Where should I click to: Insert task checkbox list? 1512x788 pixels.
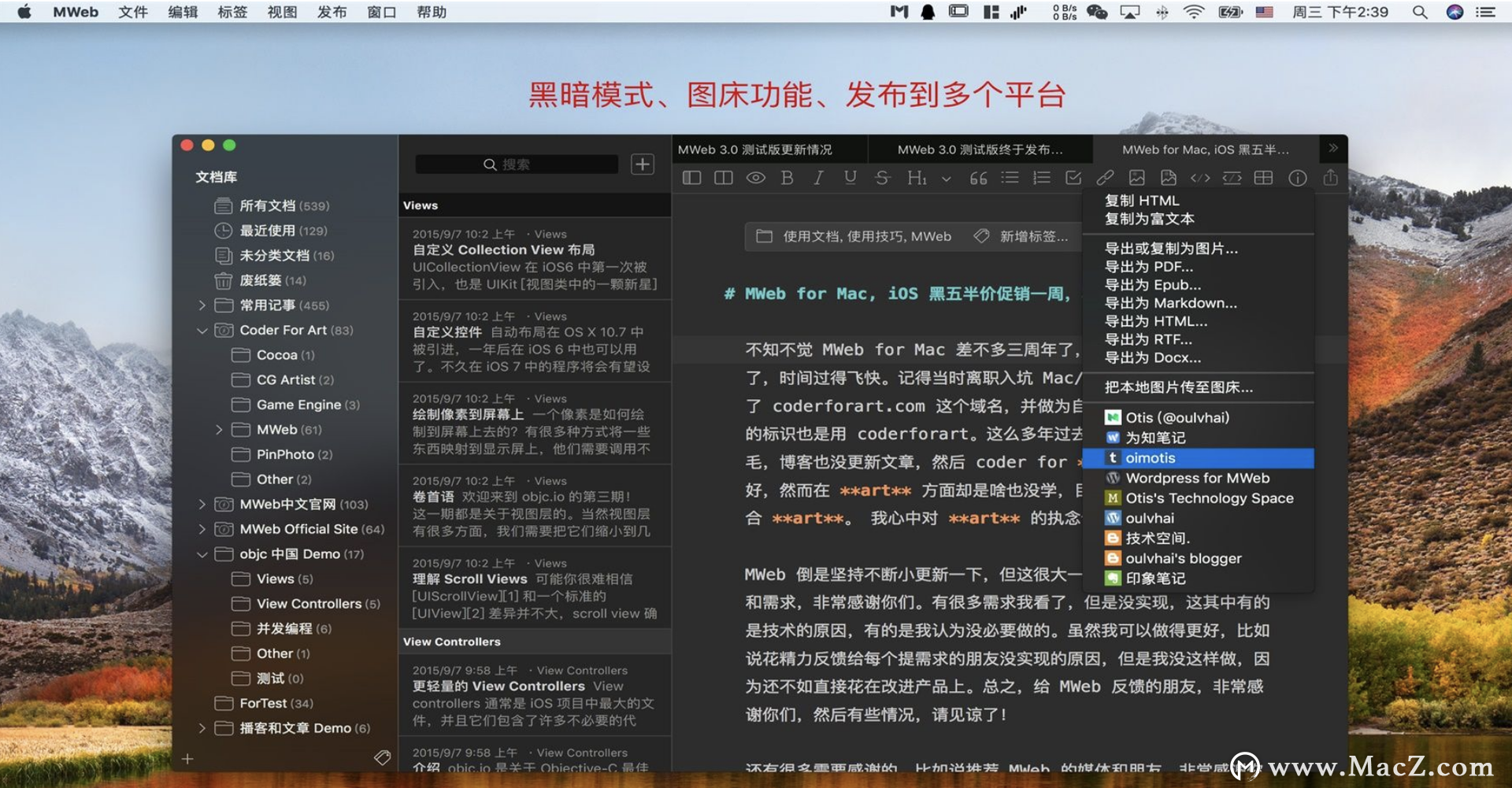1073,178
